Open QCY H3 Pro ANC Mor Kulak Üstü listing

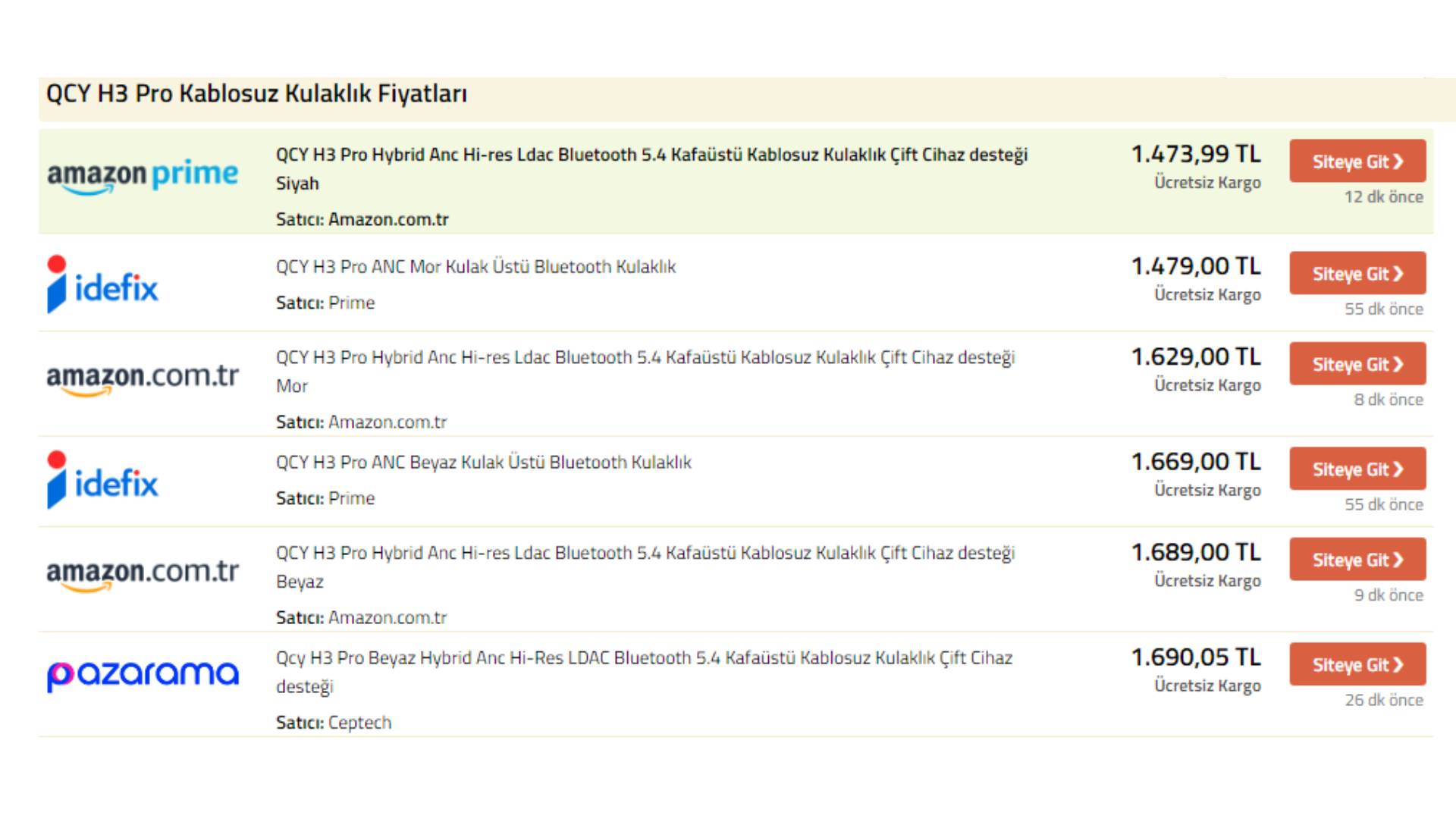(x=475, y=267)
